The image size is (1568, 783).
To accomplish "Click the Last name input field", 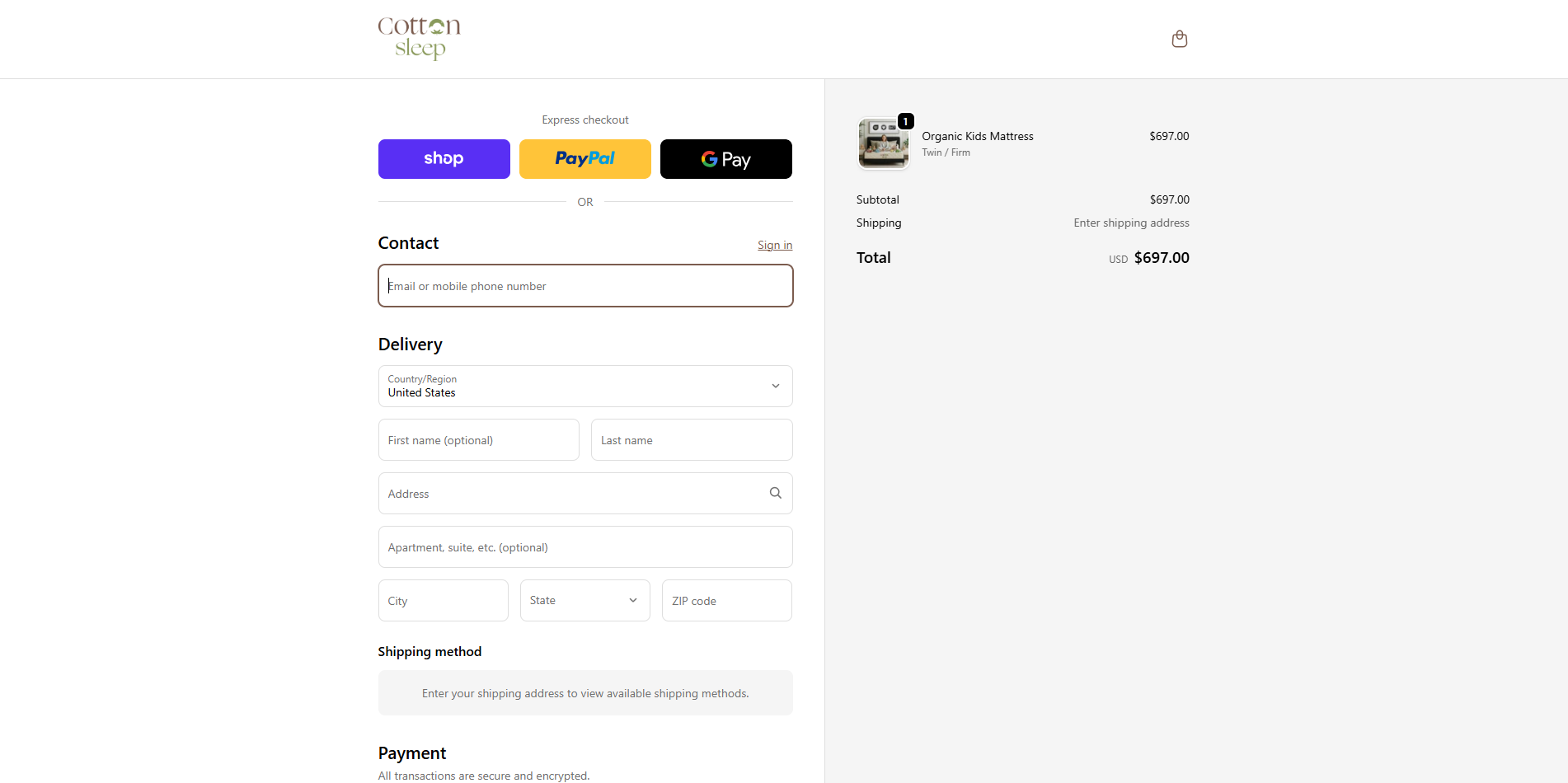I will click(691, 439).
